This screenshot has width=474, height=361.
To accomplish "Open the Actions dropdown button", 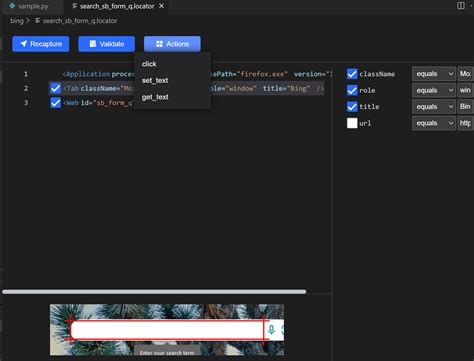I will (172, 44).
